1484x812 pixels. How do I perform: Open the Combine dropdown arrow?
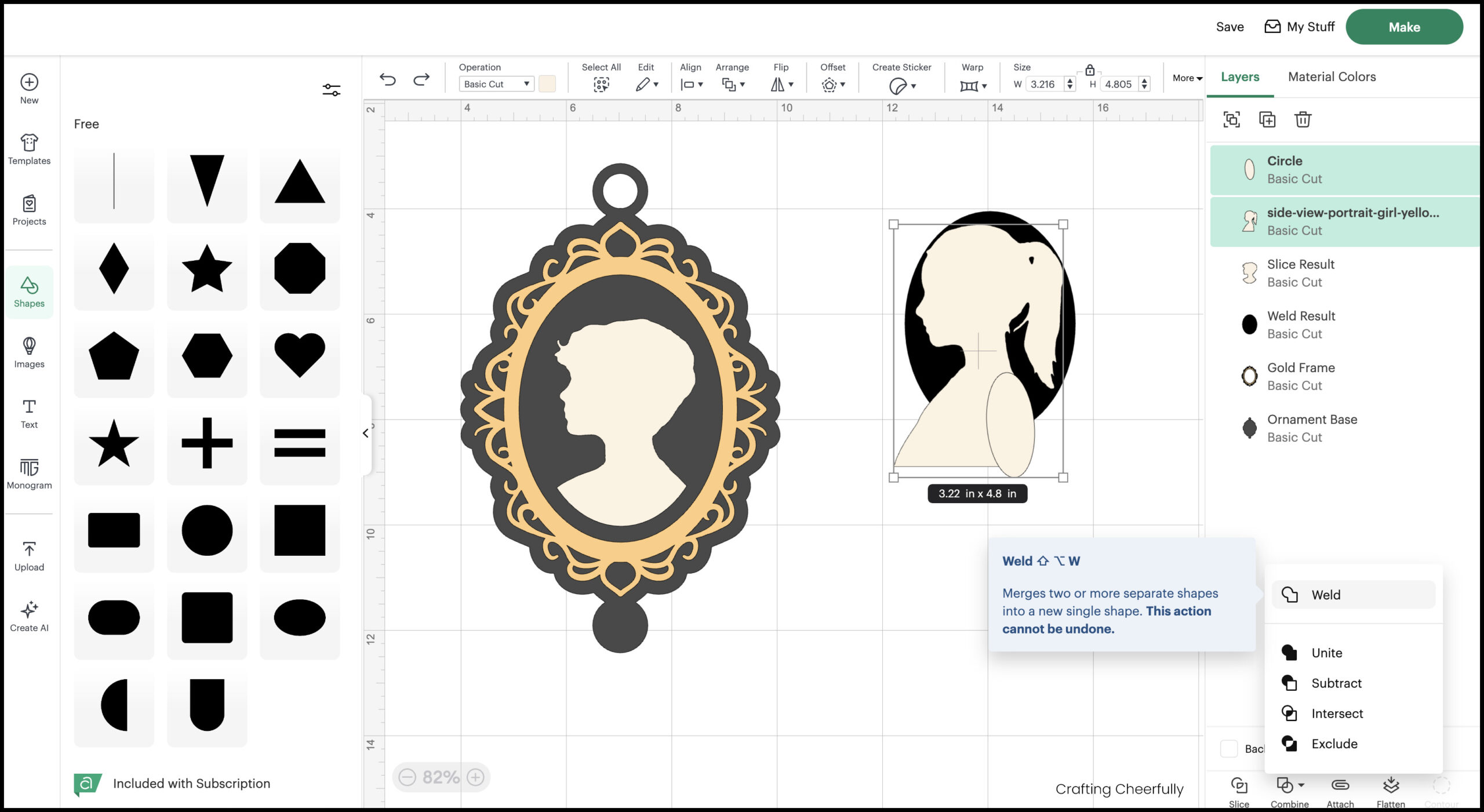1302,785
